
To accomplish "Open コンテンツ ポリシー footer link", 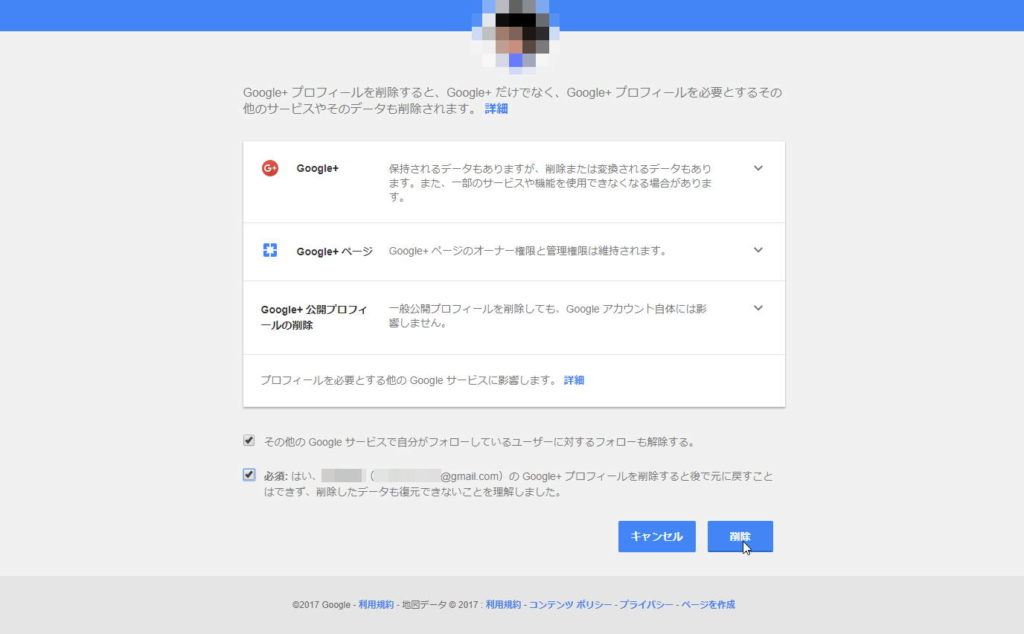I will tap(570, 605).
